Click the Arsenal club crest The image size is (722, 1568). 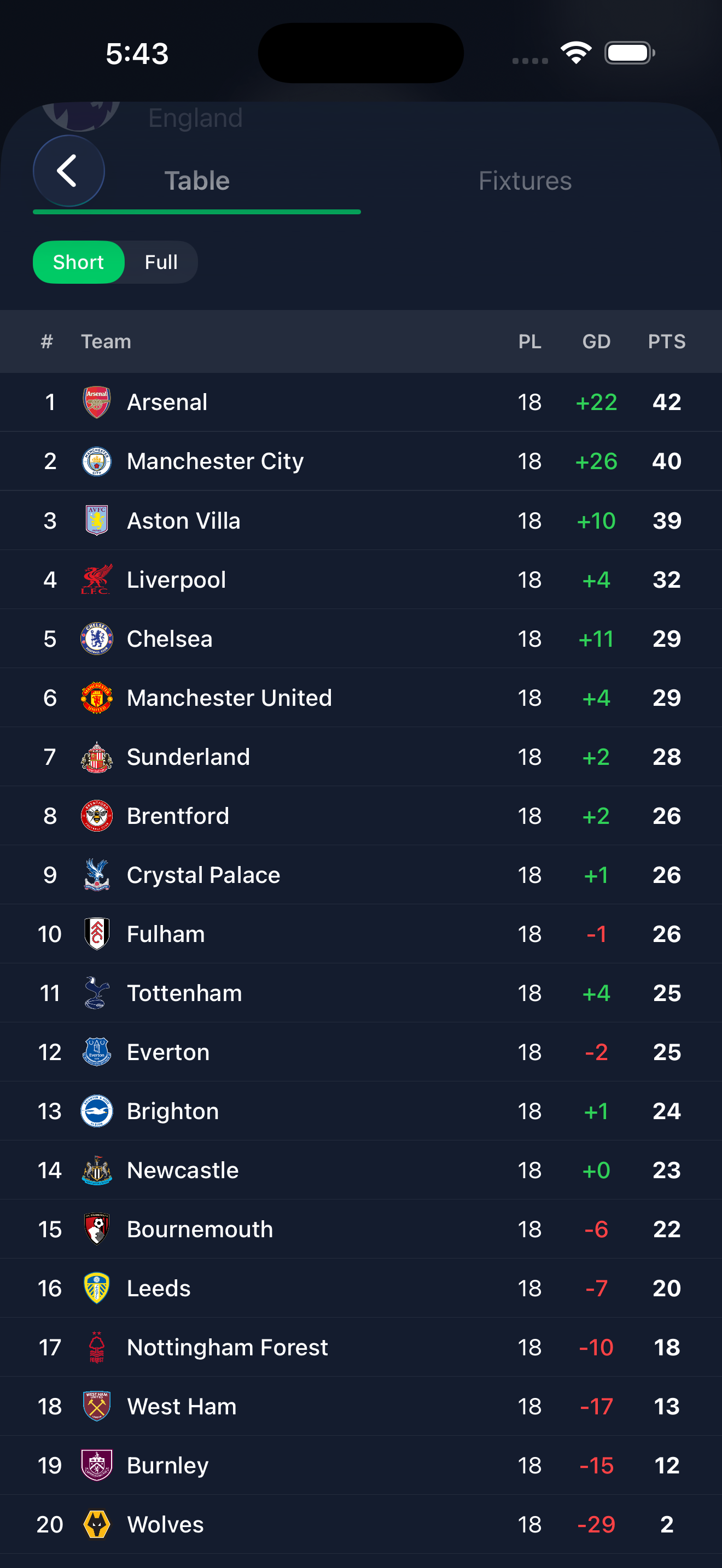[95, 402]
